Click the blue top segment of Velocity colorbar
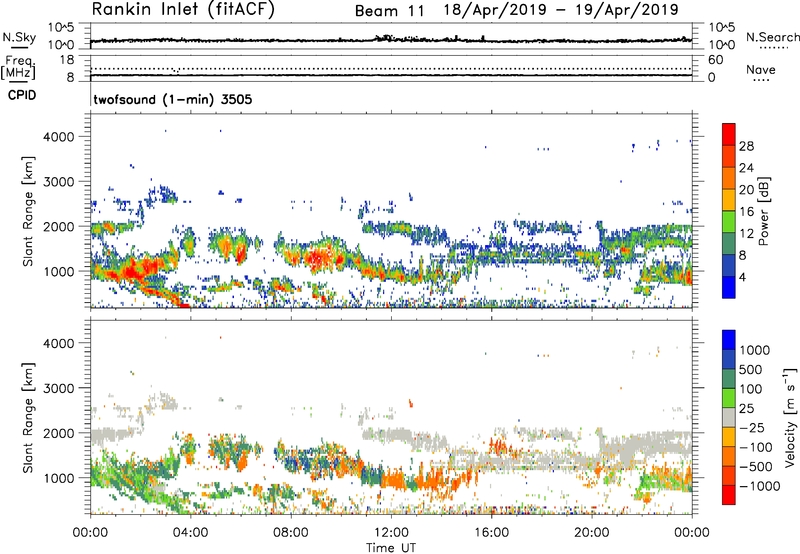The height and width of the screenshot is (554, 800). [729, 340]
